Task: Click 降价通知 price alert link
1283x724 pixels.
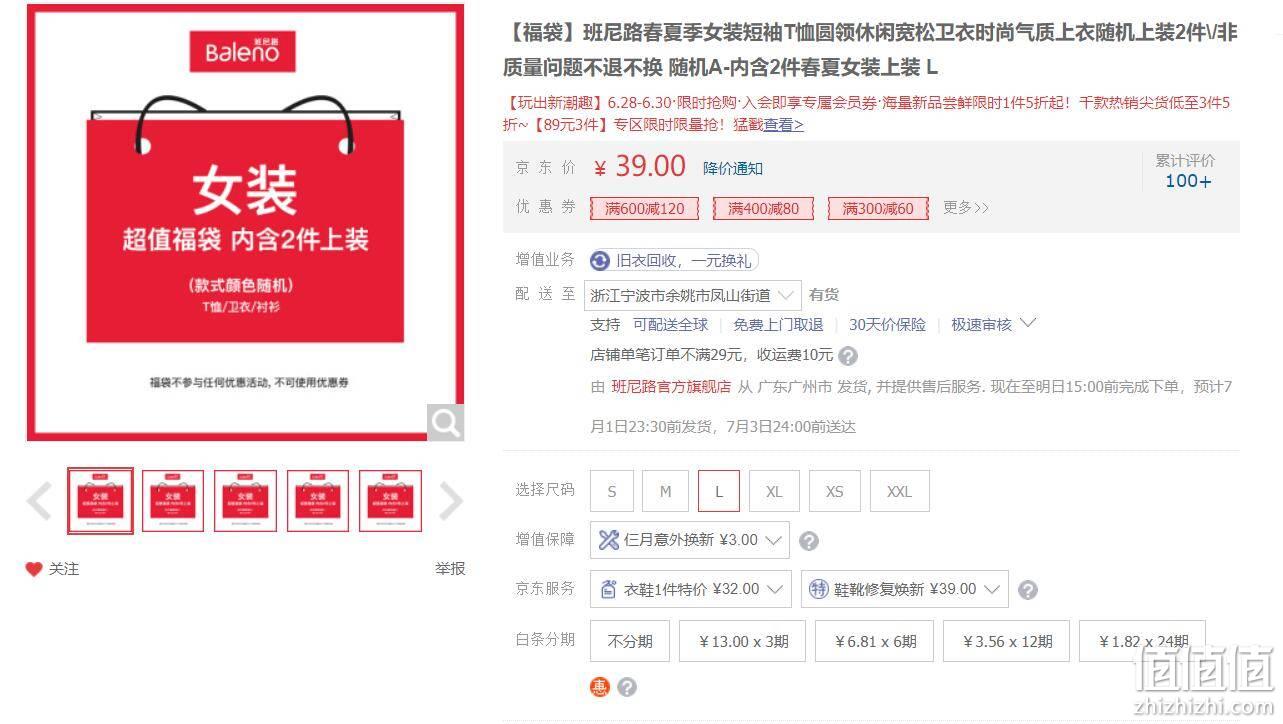Action: (x=733, y=168)
